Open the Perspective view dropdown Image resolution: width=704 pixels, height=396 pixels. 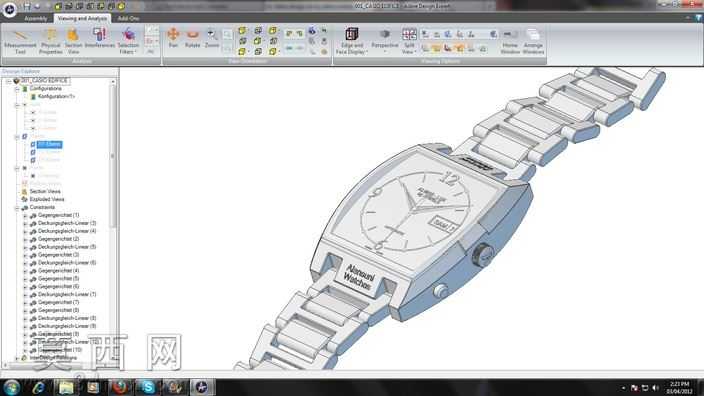385,41
